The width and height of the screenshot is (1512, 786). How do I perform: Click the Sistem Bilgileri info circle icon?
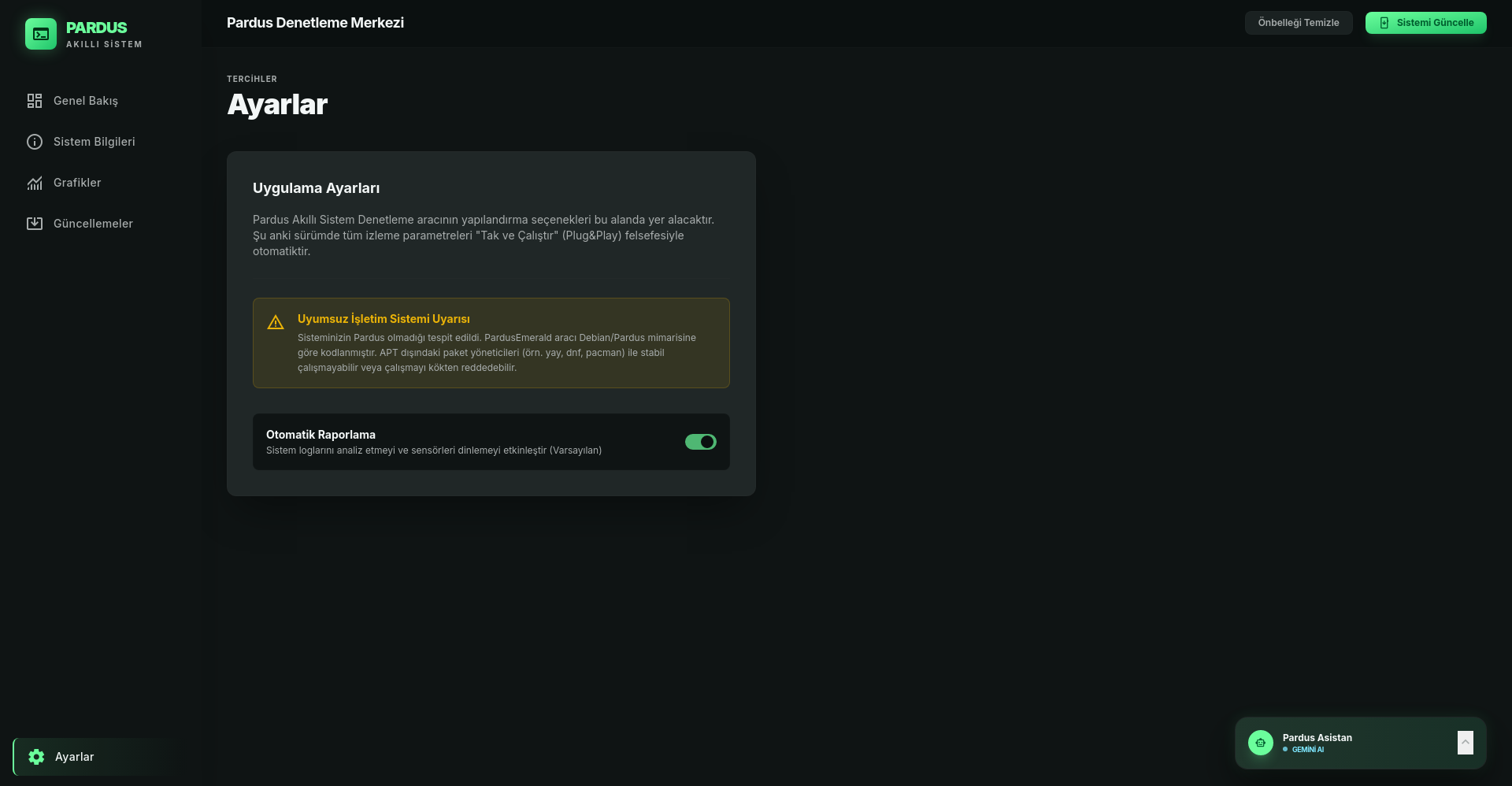[x=35, y=142]
